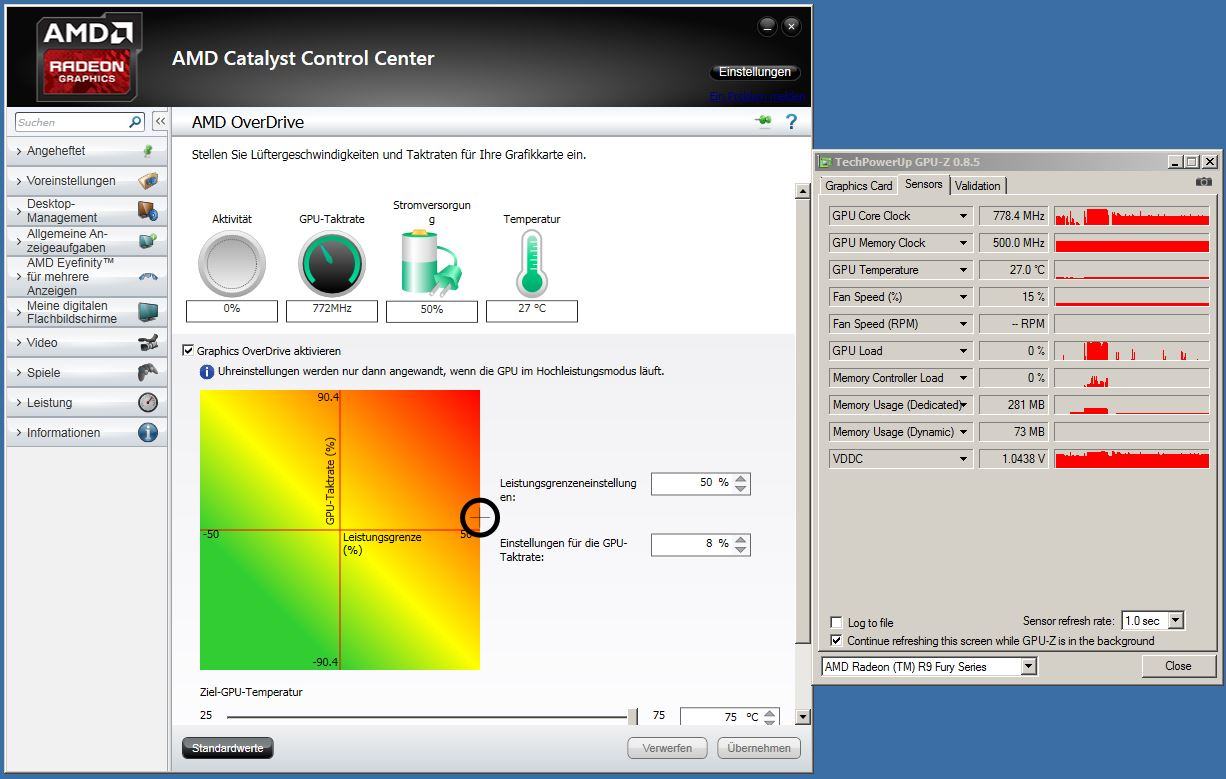Click the Desktop-Management monitor icon
This screenshot has height=779, width=1226.
pos(148,211)
